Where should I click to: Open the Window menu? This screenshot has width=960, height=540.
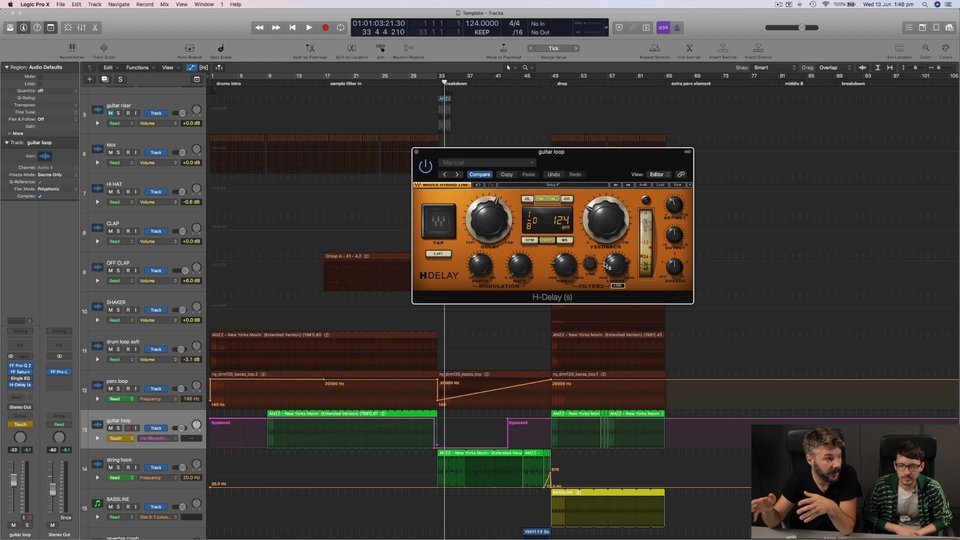click(204, 4)
